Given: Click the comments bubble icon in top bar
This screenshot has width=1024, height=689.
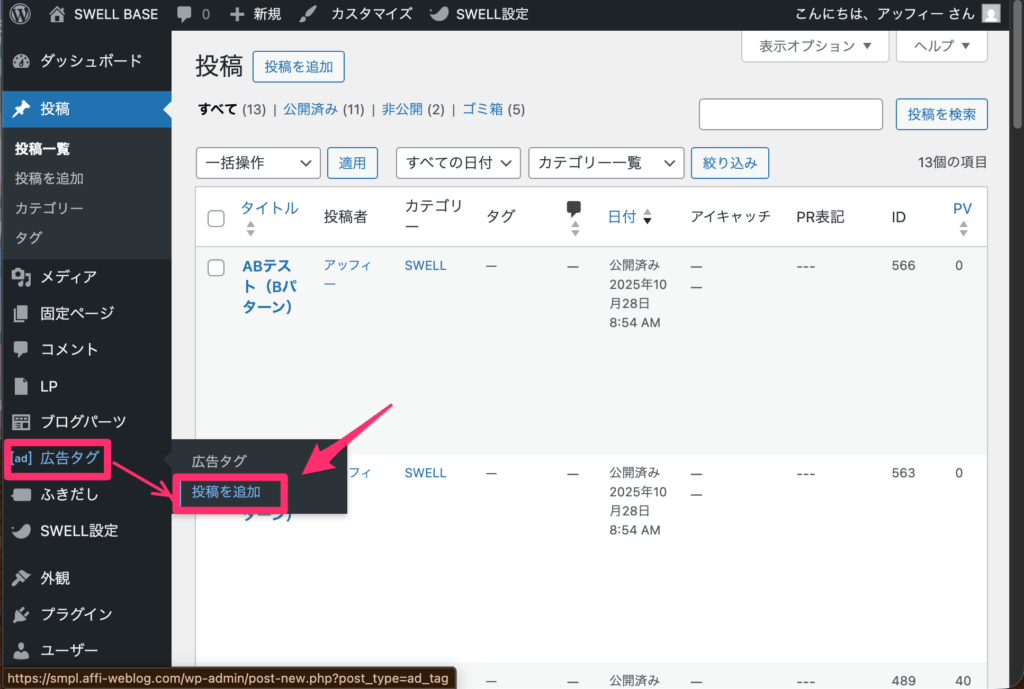Looking at the screenshot, I should click(185, 14).
